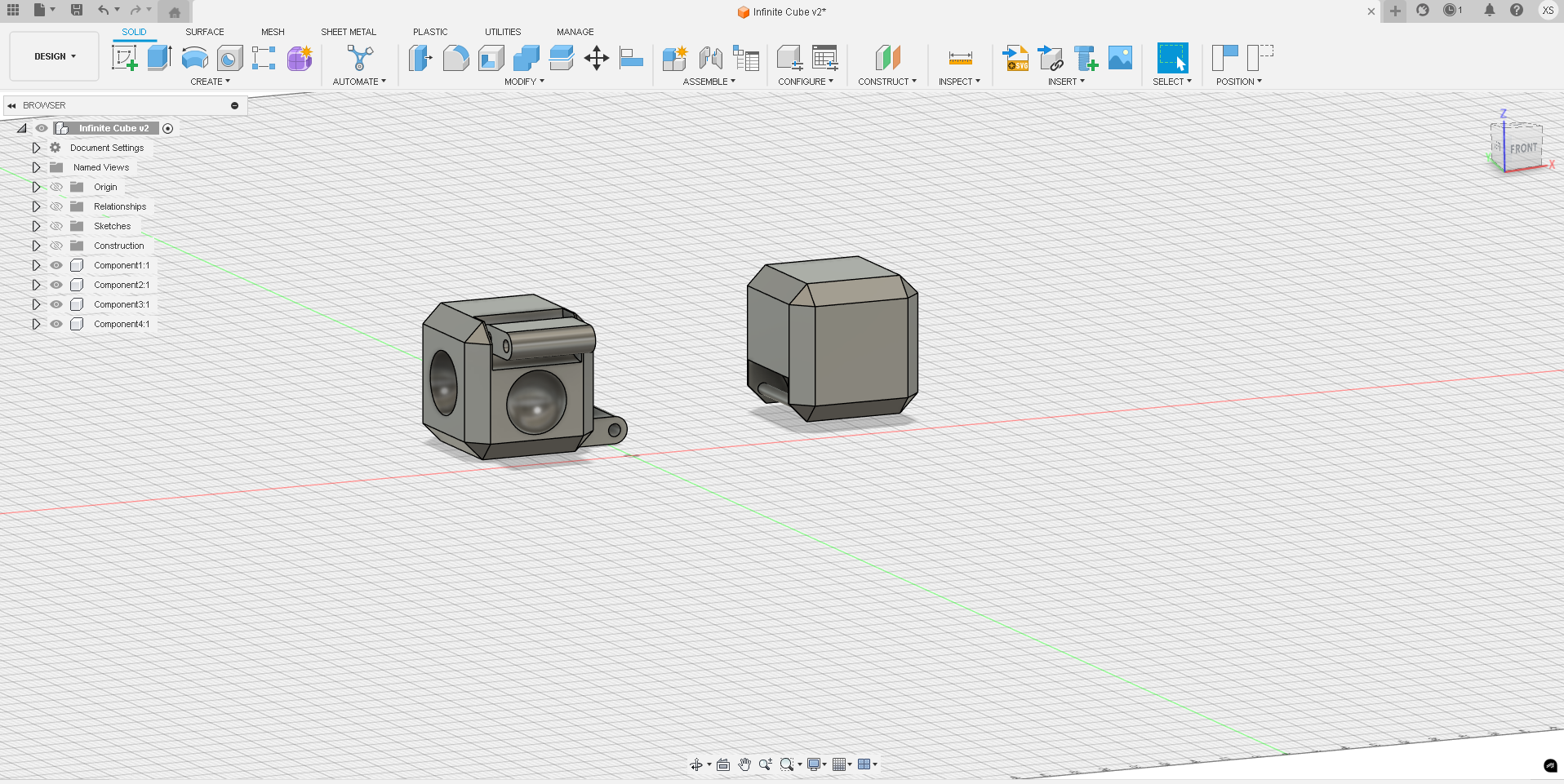1564x784 pixels.
Task: Select the Combine tool
Action: tap(526, 58)
